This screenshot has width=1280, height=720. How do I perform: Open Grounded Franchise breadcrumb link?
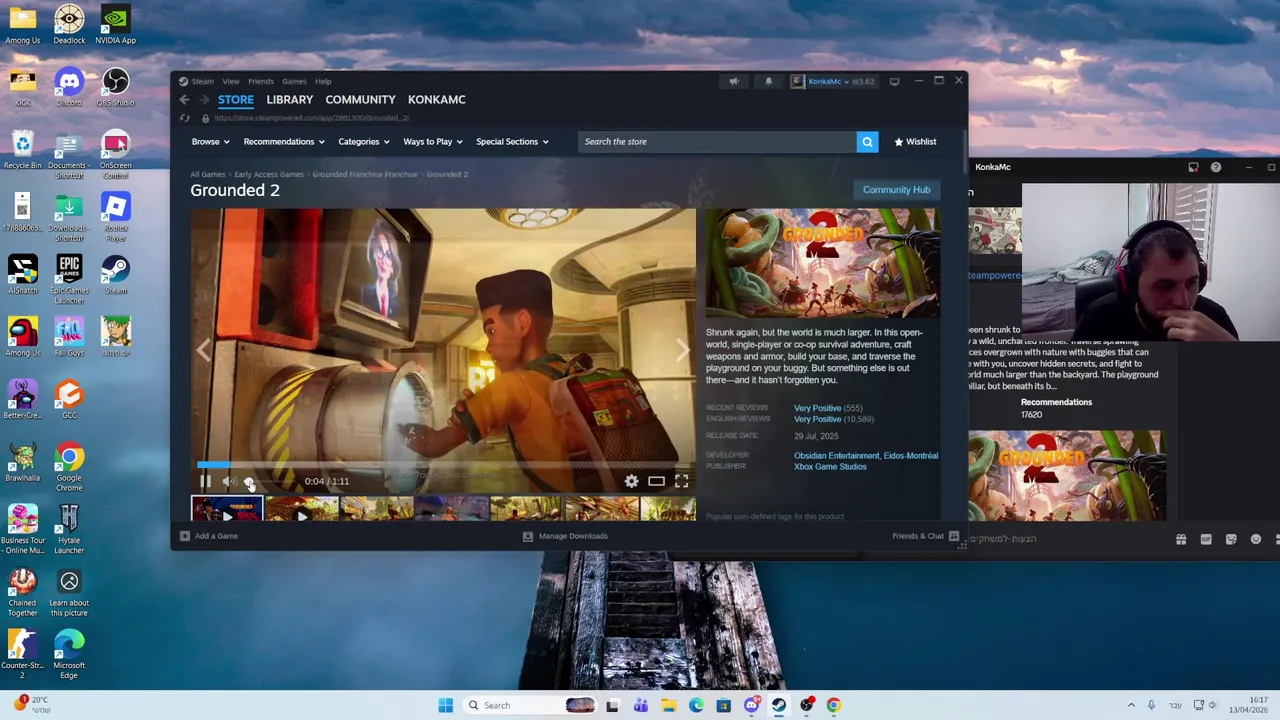[x=365, y=174]
